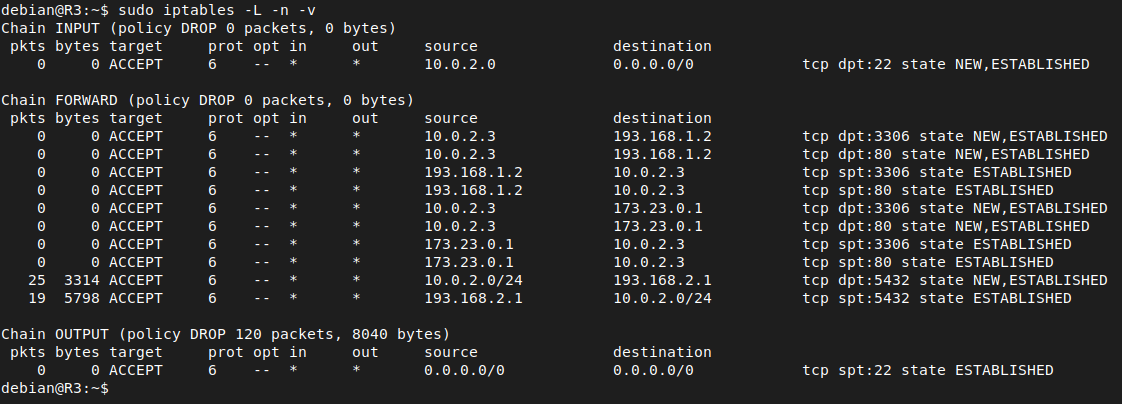
Task: Click the command text 'sudo iptables -L -n -v'
Action: tap(217, 10)
